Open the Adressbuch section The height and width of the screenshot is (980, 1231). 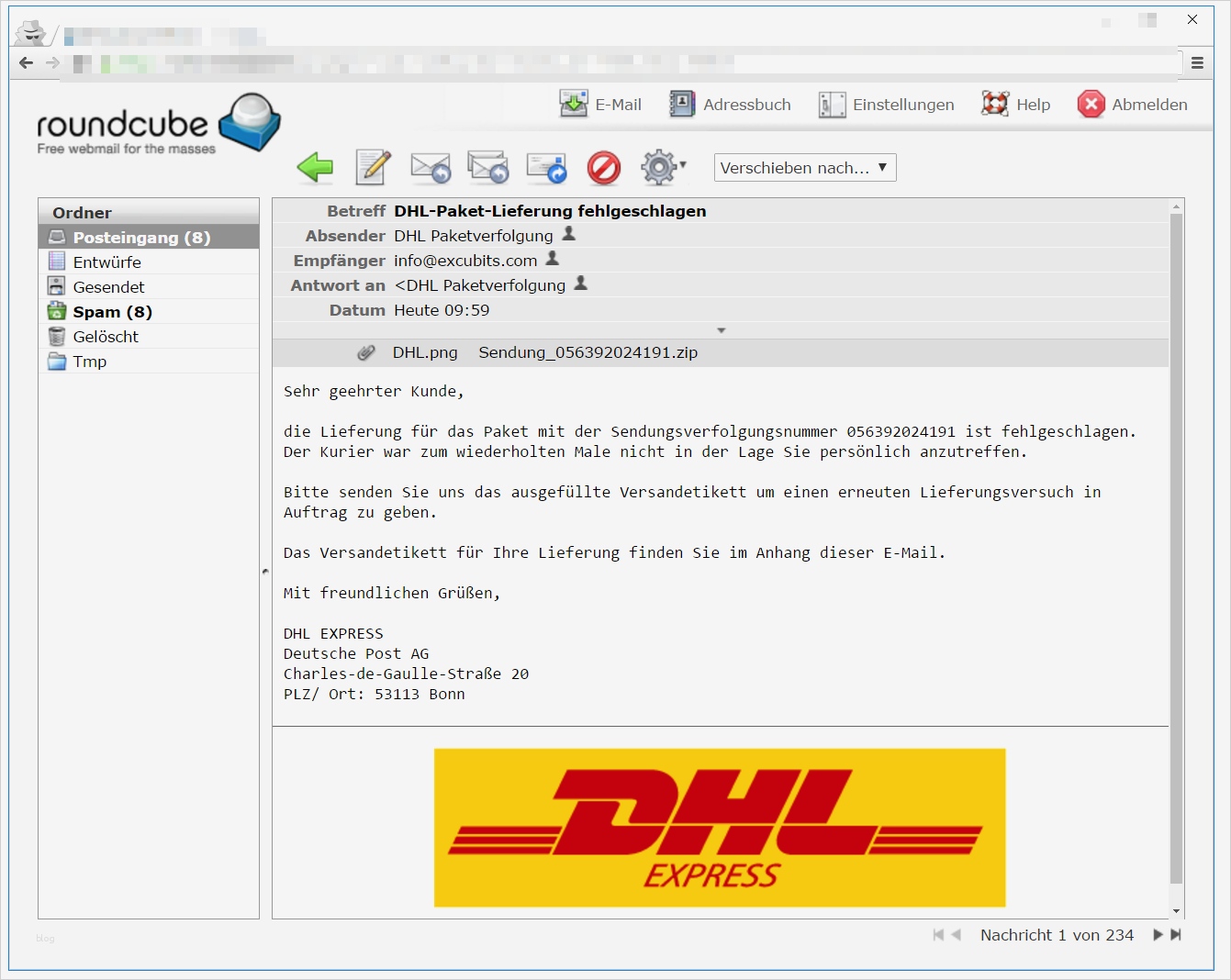[731, 105]
